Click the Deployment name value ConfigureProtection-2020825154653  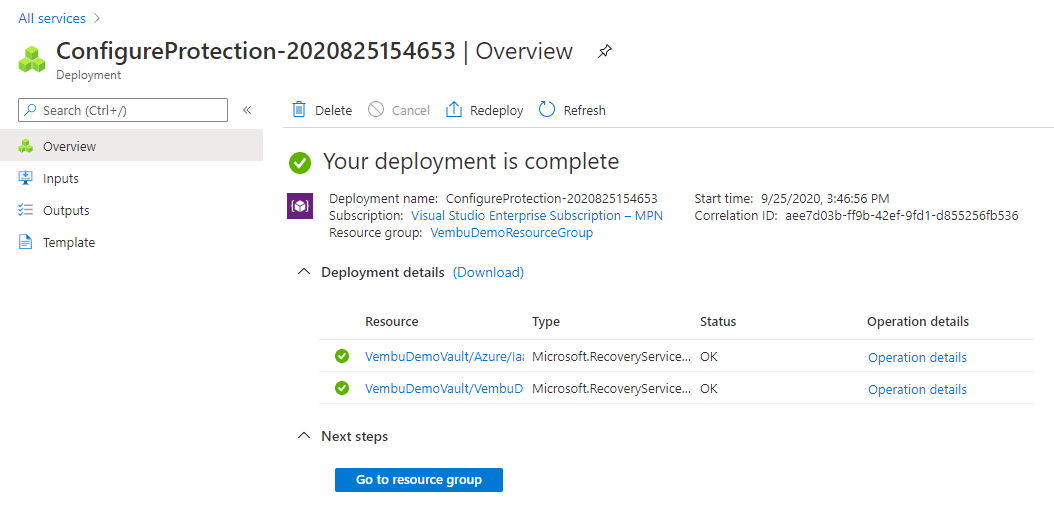[552, 198]
